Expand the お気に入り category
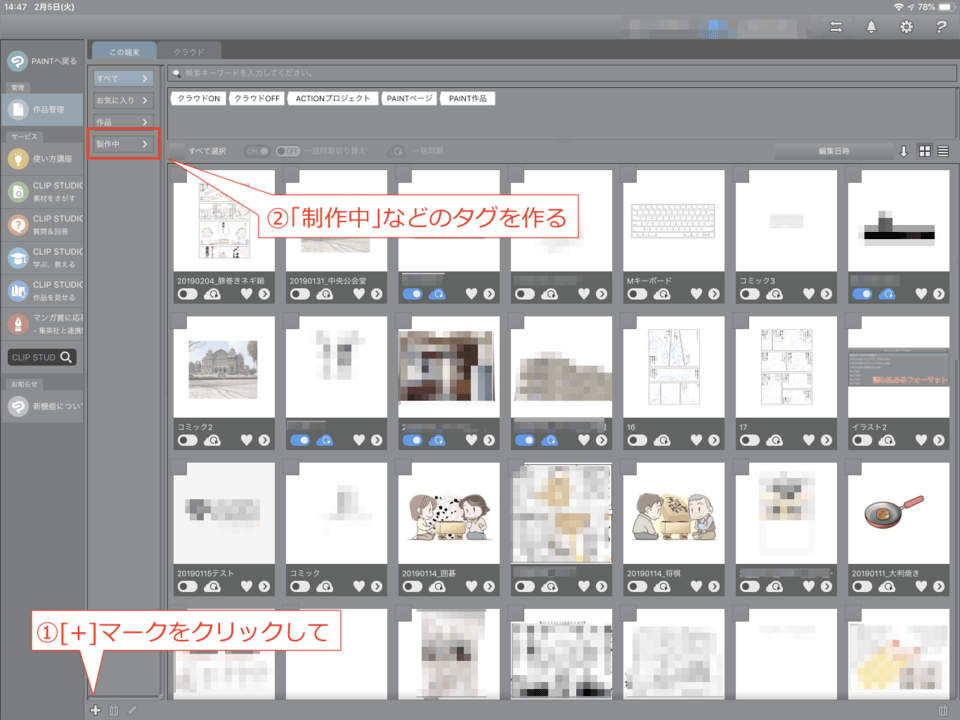The height and width of the screenshot is (720, 960). [124, 100]
